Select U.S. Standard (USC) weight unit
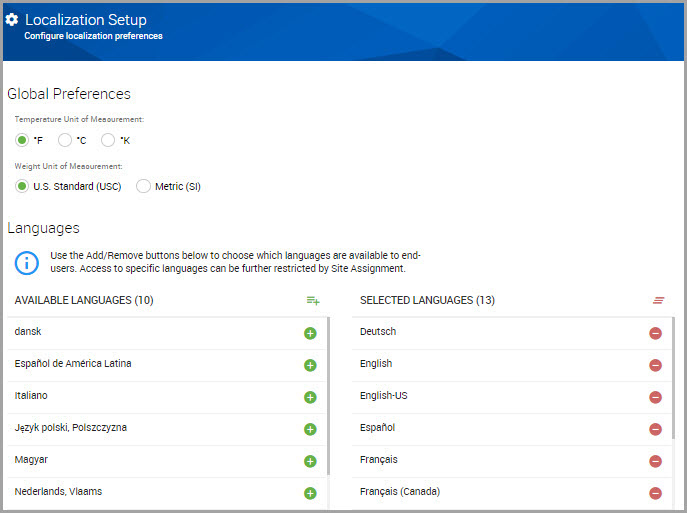This screenshot has width=687, height=513. coord(21,186)
